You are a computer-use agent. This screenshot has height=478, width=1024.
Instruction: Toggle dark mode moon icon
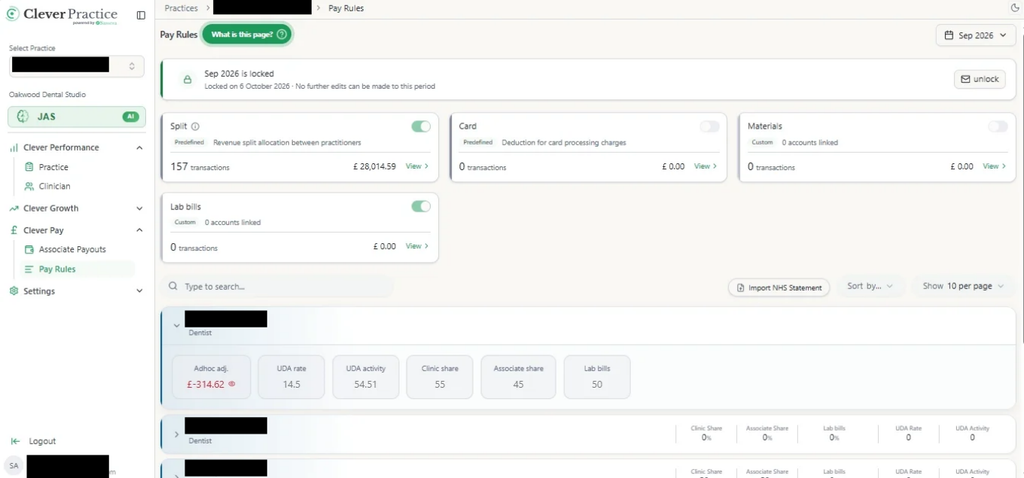click(1014, 8)
